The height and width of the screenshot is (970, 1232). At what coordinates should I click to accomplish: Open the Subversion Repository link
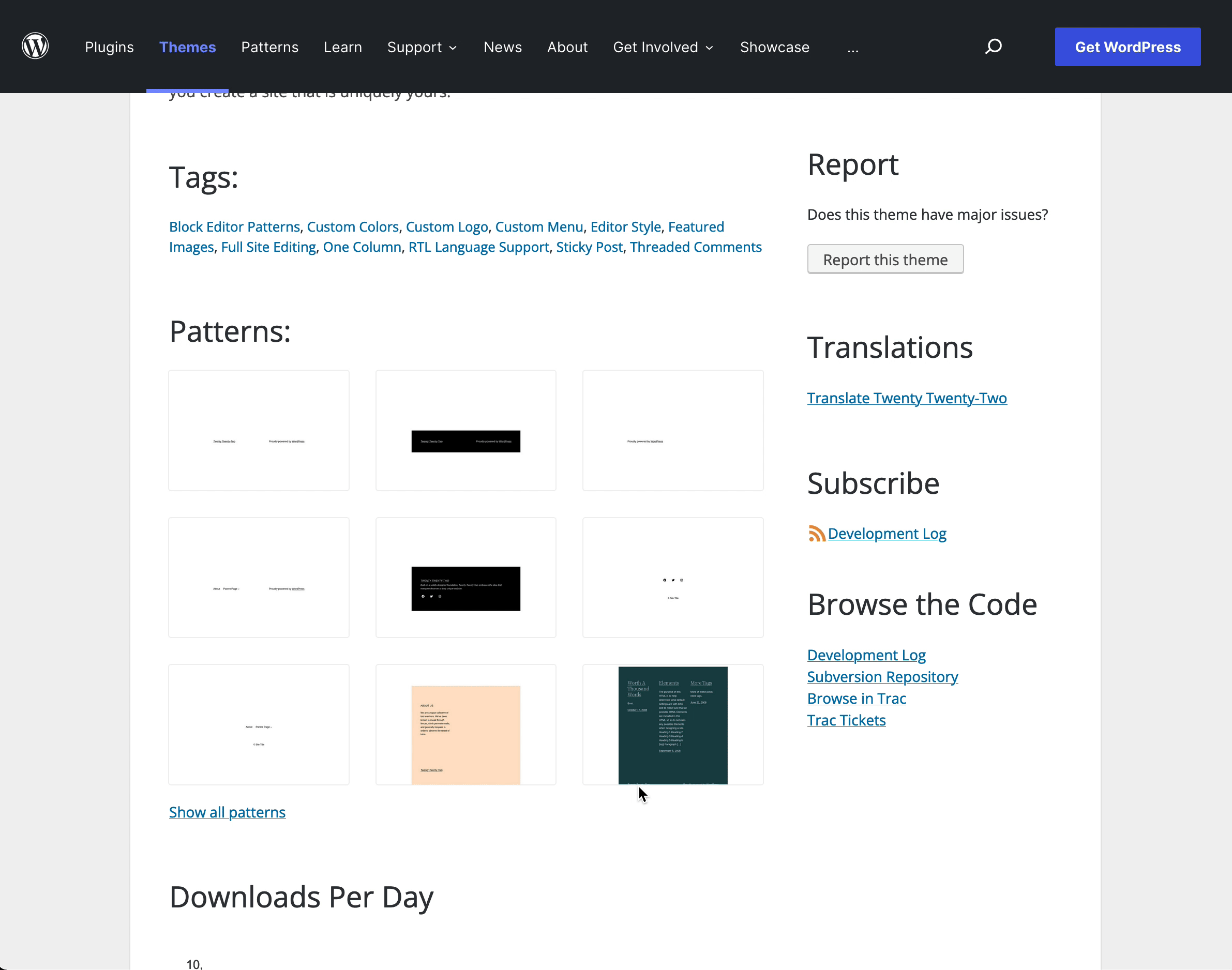point(882,677)
